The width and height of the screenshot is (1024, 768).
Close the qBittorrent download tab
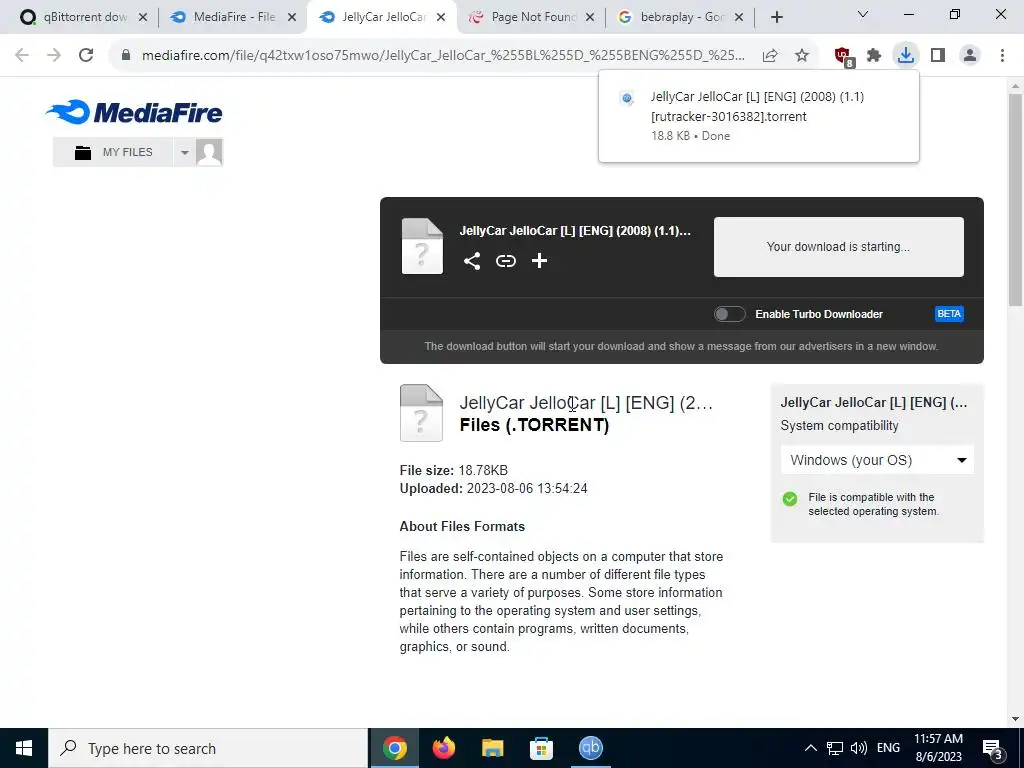point(143,18)
